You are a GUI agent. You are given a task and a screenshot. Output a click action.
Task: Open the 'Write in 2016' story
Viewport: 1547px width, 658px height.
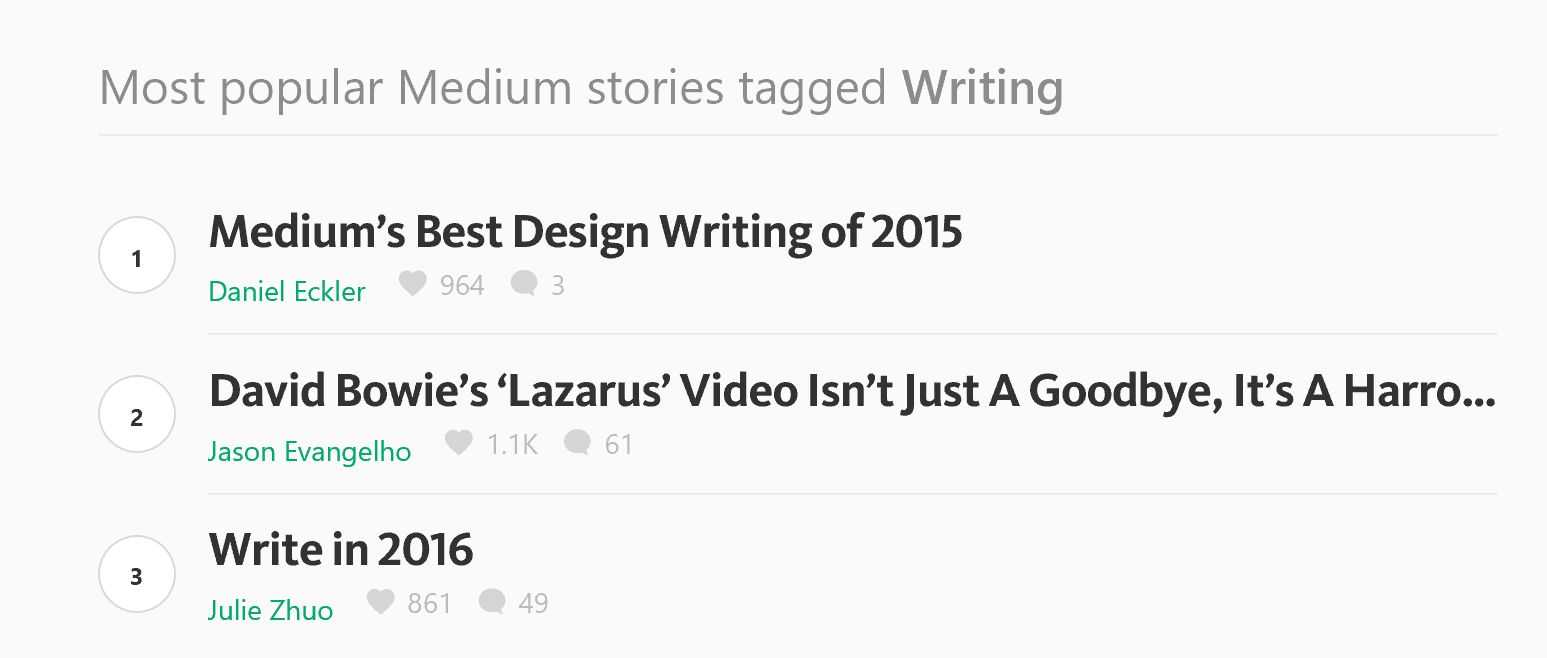[340, 550]
